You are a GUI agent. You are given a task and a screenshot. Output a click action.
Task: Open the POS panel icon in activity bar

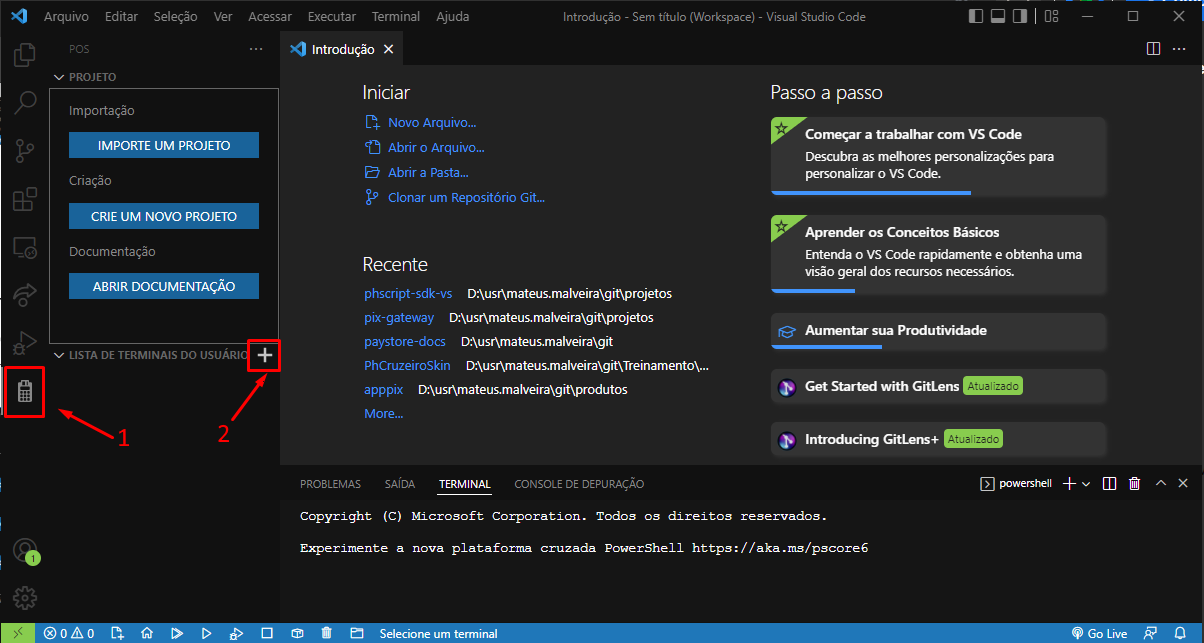(x=24, y=391)
